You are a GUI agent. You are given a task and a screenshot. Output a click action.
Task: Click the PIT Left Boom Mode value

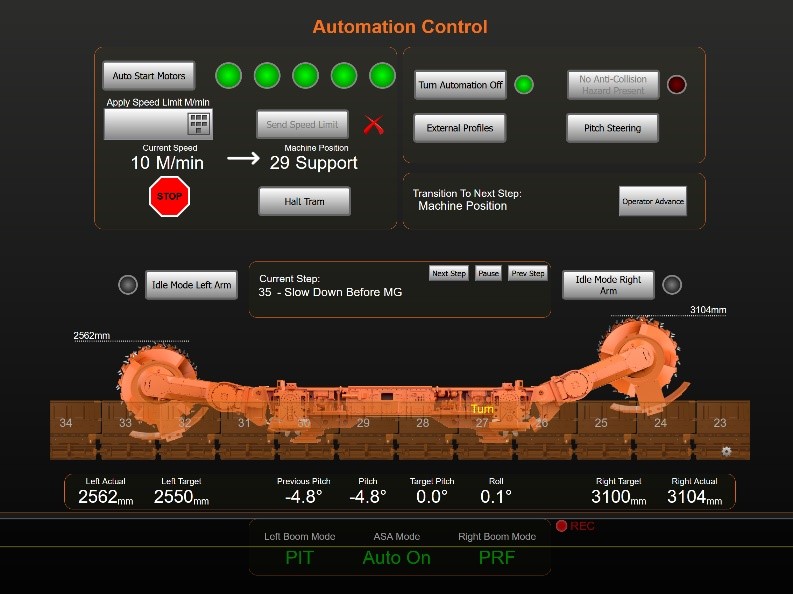(x=299, y=558)
